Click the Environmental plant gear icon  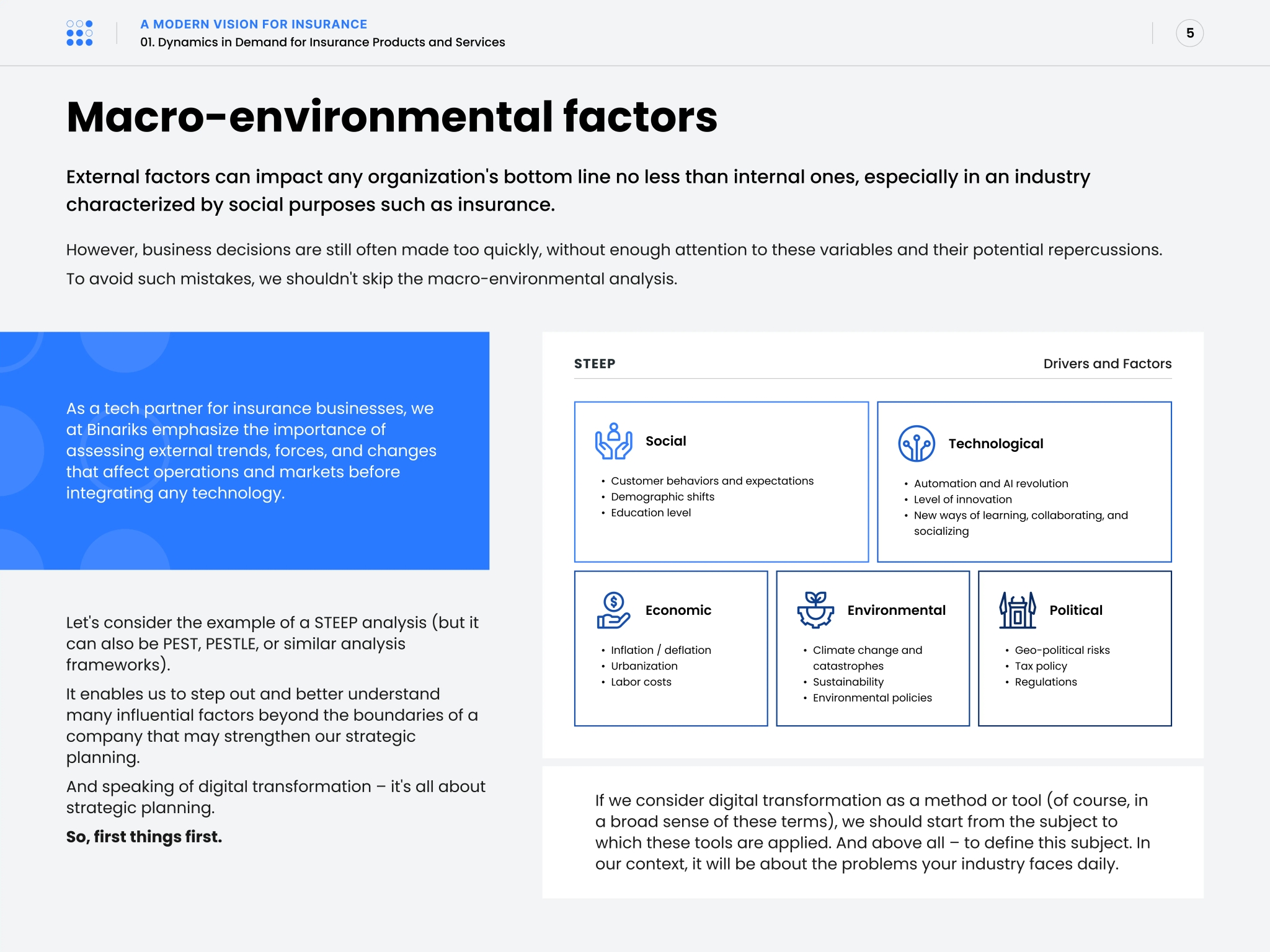pos(815,610)
